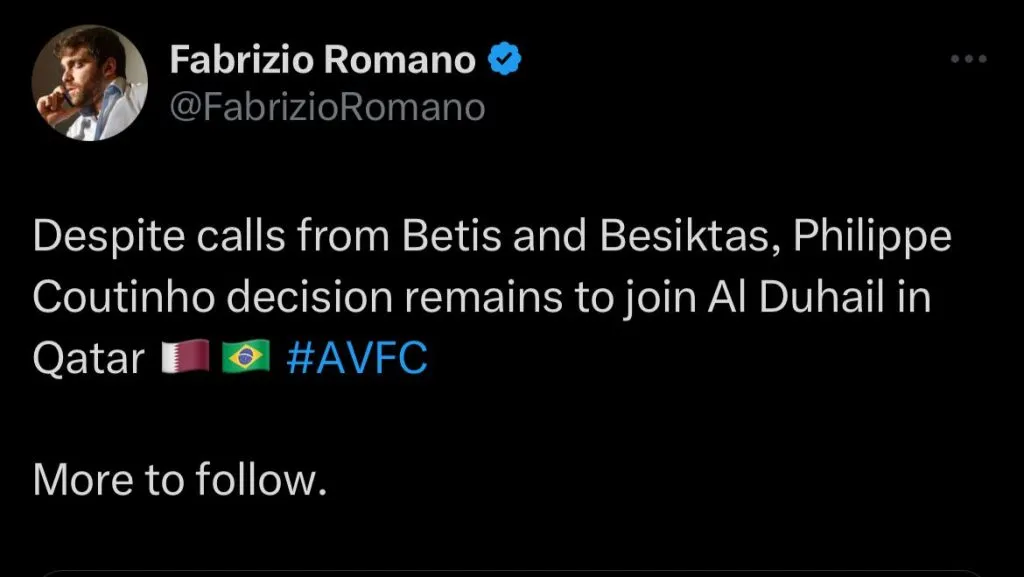Click the More to follow line

pyautogui.click(x=180, y=479)
